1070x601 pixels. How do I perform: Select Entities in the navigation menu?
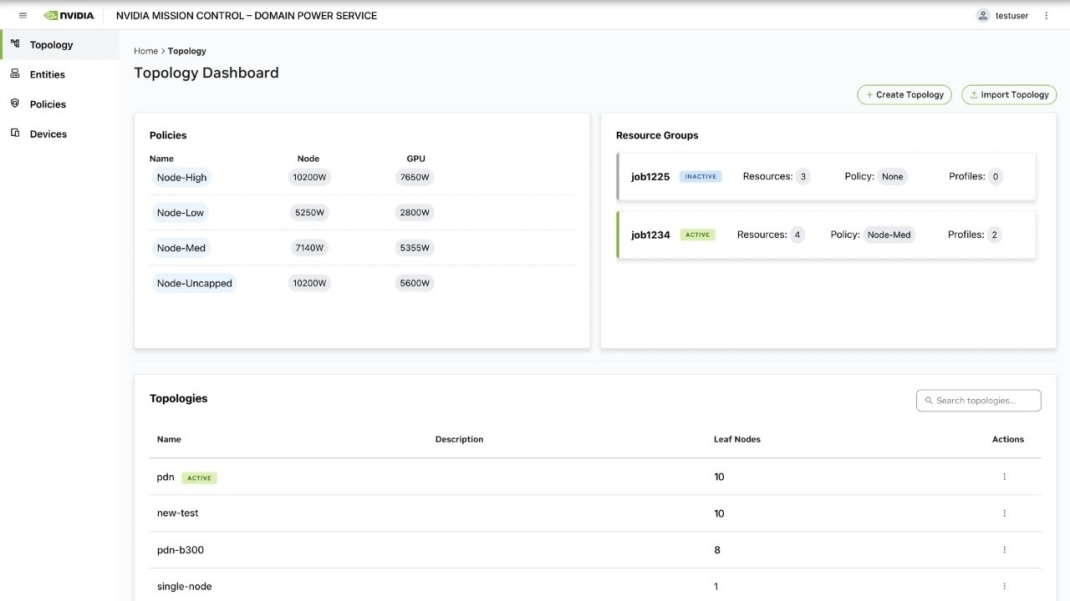[48, 74]
